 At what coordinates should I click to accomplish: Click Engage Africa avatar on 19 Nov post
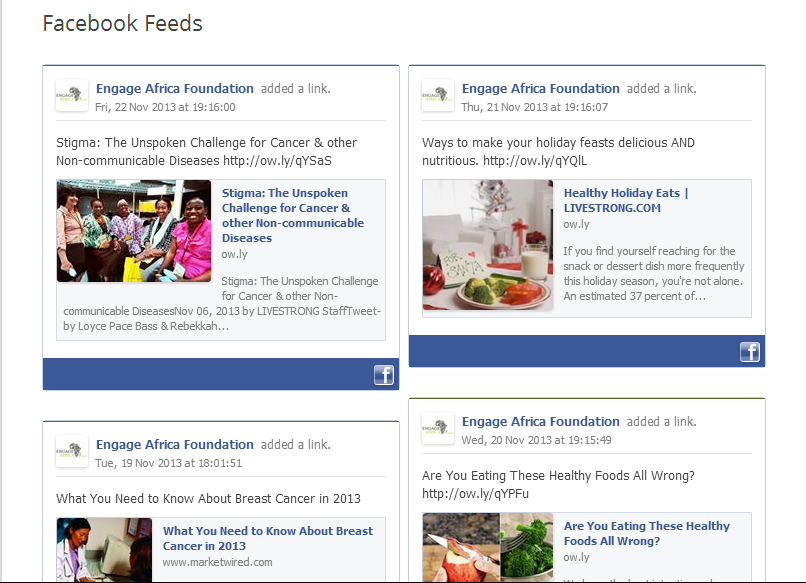[x=72, y=452]
